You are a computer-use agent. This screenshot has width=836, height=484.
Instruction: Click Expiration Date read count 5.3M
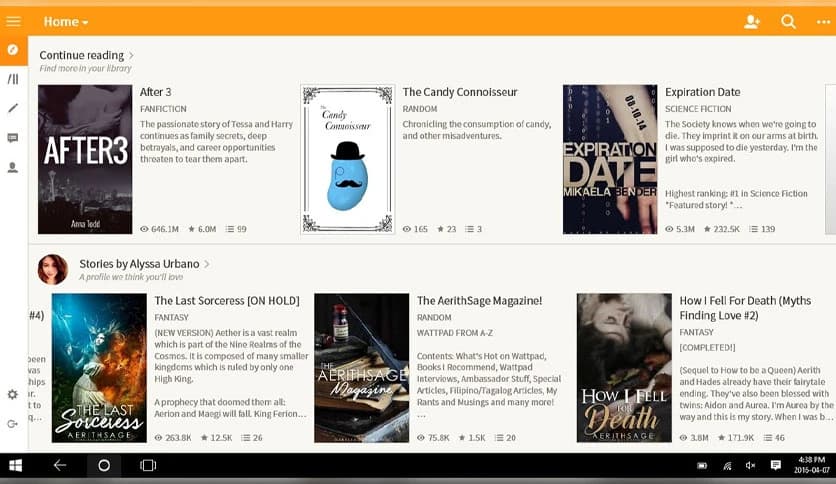[x=680, y=229]
